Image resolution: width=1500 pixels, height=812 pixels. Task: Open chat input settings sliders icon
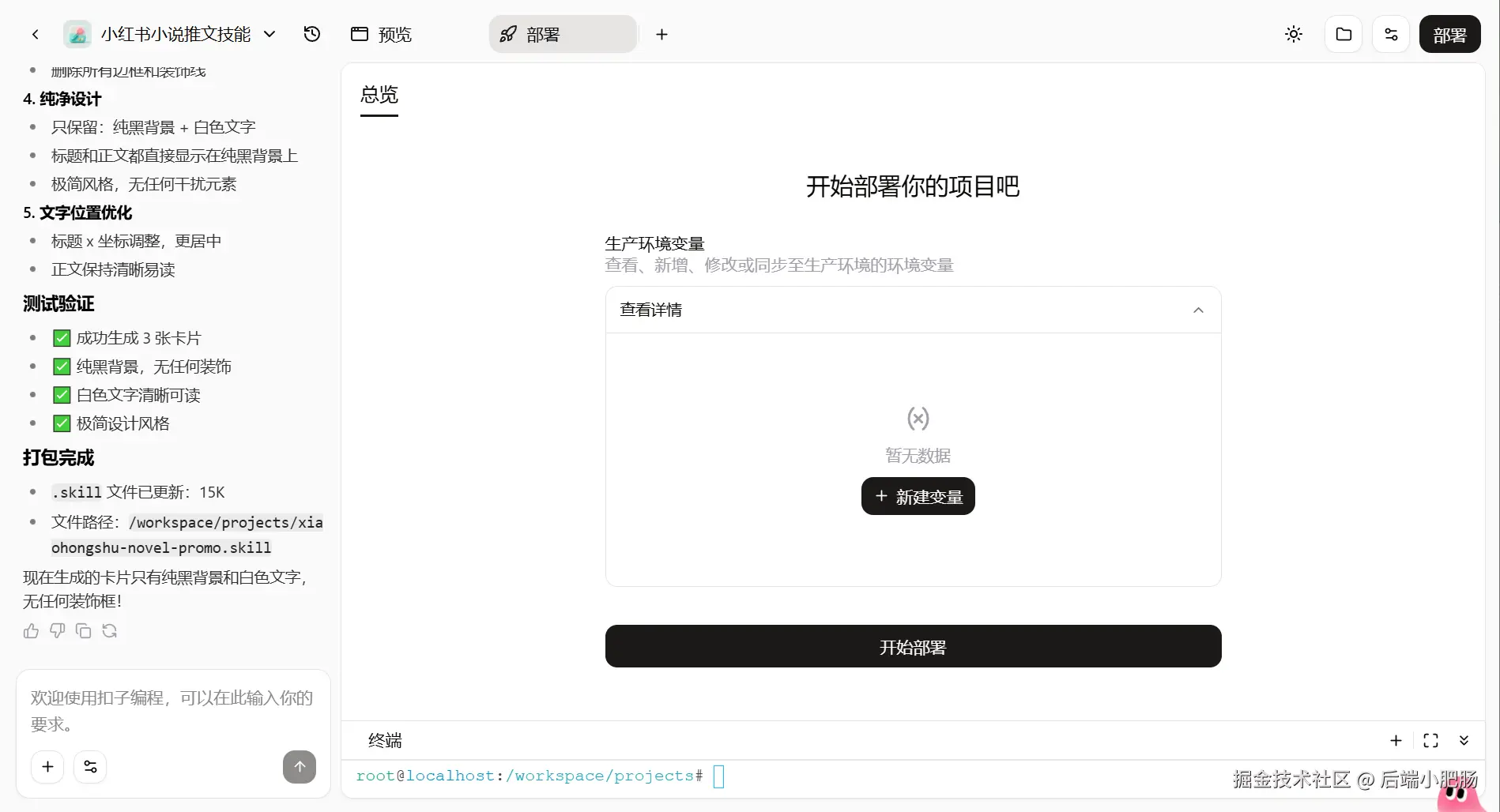pos(90,766)
